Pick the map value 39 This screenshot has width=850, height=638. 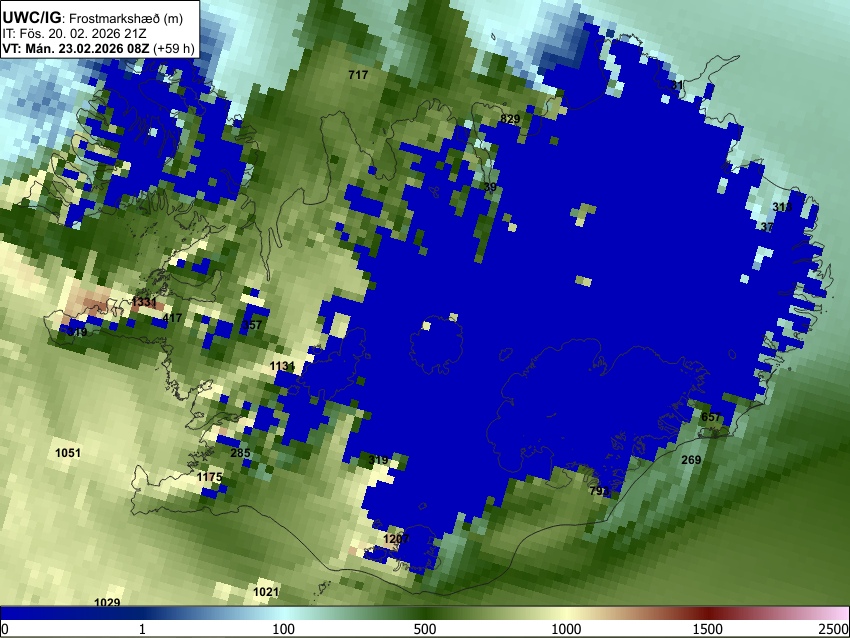(490, 187)
